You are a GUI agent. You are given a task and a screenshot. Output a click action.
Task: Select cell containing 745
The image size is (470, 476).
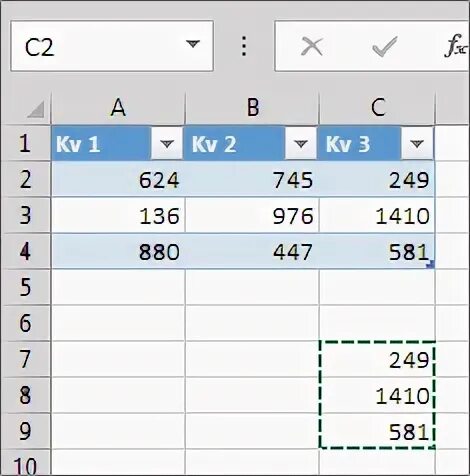click(252, 179)
